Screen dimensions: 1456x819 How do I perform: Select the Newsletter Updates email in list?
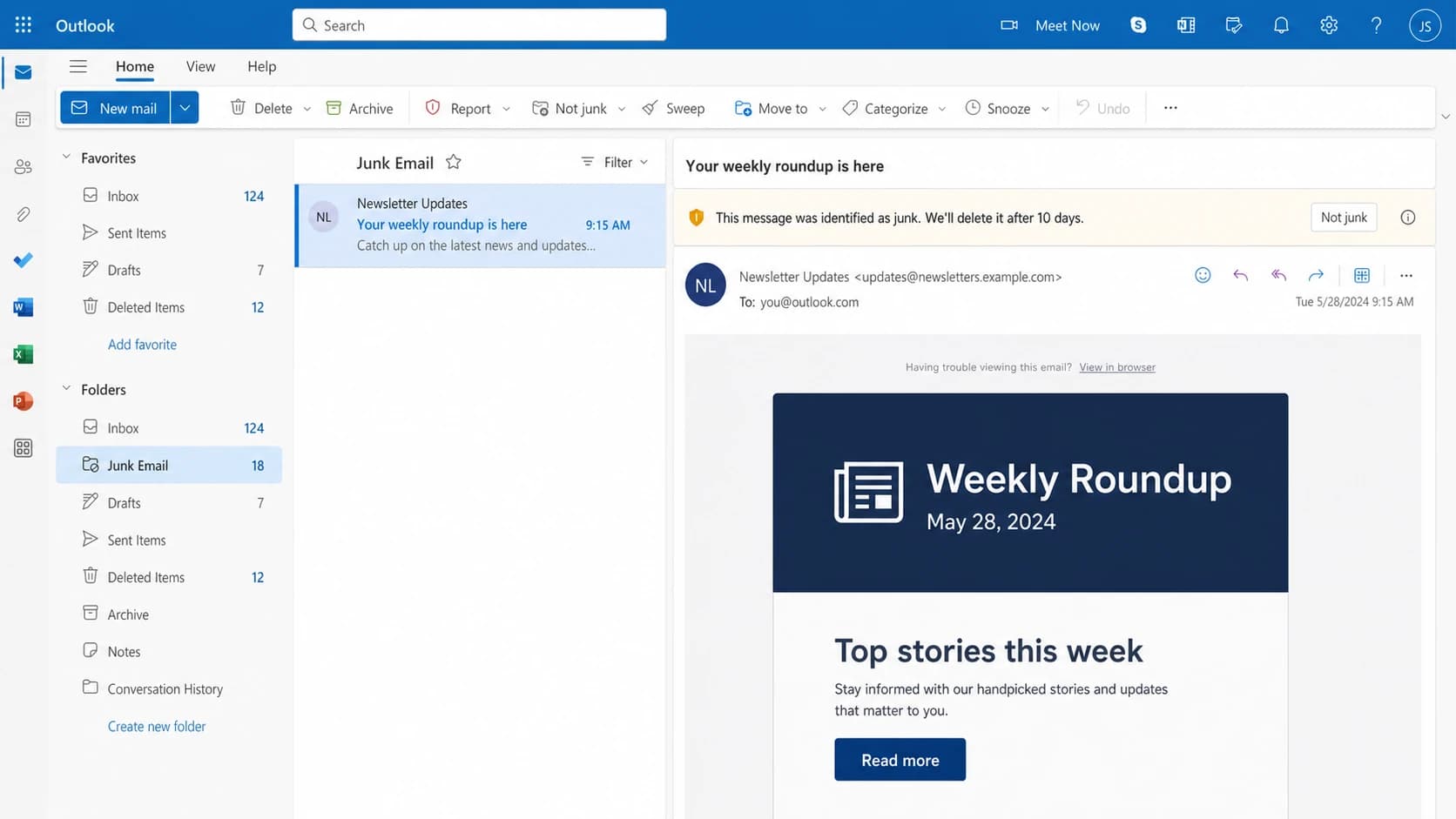pyautogui.click(x=481, y=225)
